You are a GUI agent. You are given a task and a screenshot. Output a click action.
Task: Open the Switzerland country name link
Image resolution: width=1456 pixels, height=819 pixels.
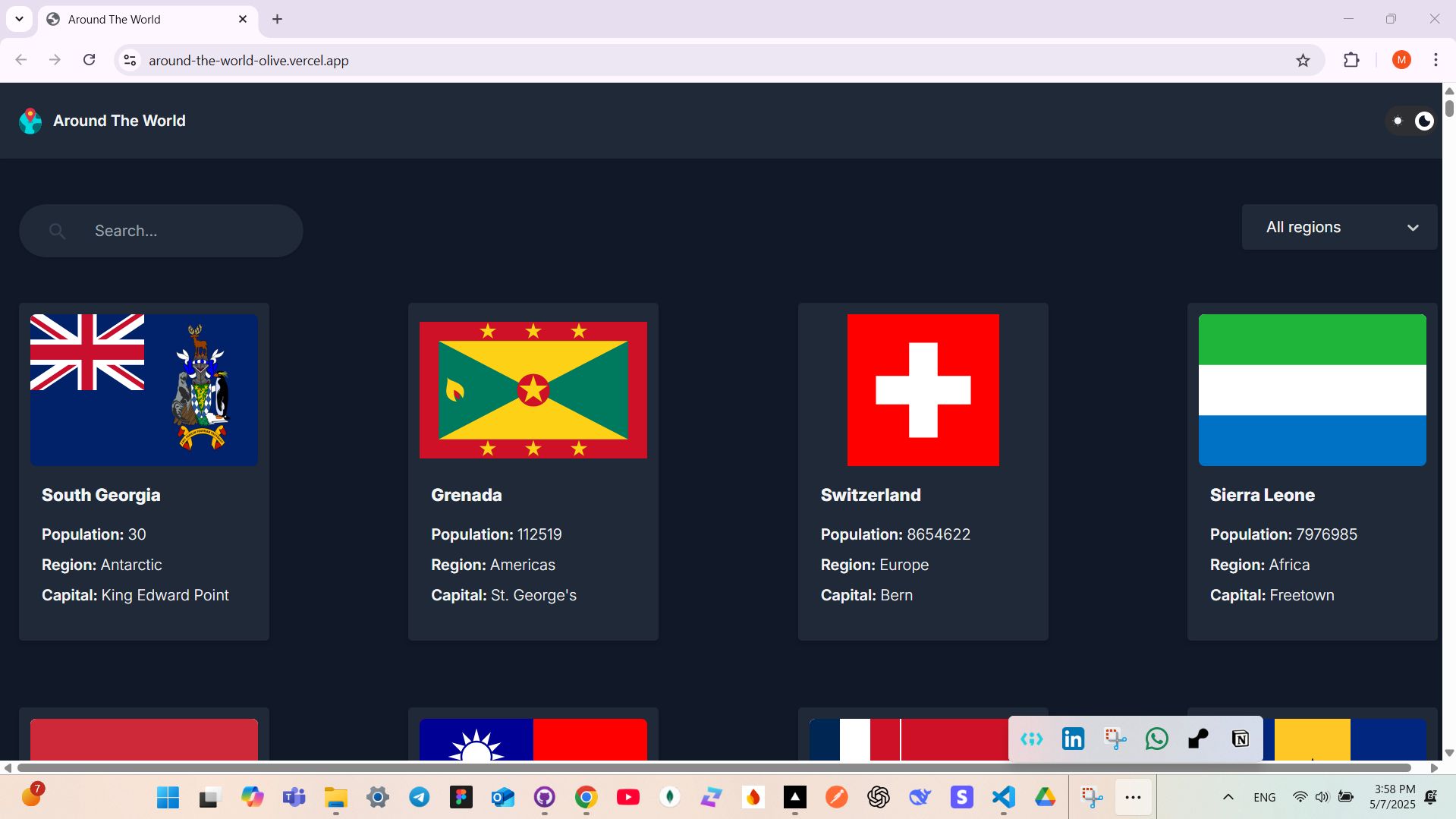870,495
